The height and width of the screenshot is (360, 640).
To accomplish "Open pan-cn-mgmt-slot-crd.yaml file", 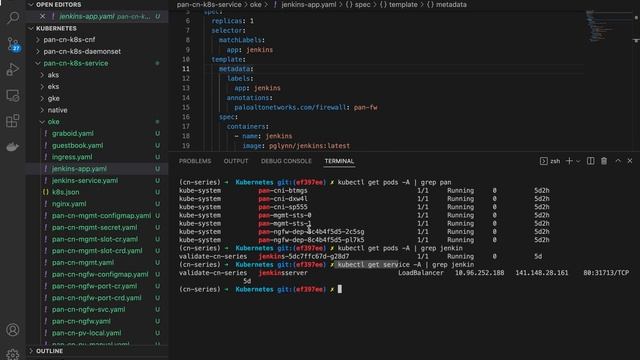I will click(x=97, y=251).
